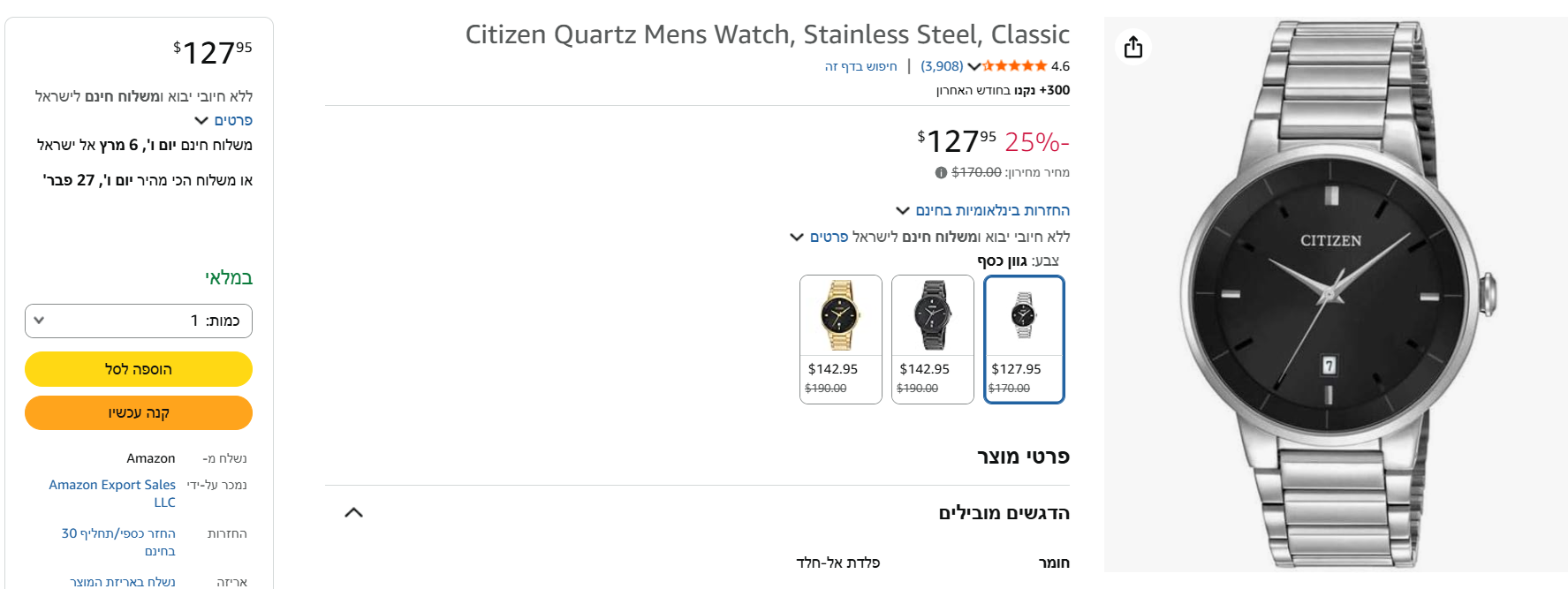Open the quantity dropdown
The image size is (1568, 589).
pyautogui.click(x=139, y=321)
